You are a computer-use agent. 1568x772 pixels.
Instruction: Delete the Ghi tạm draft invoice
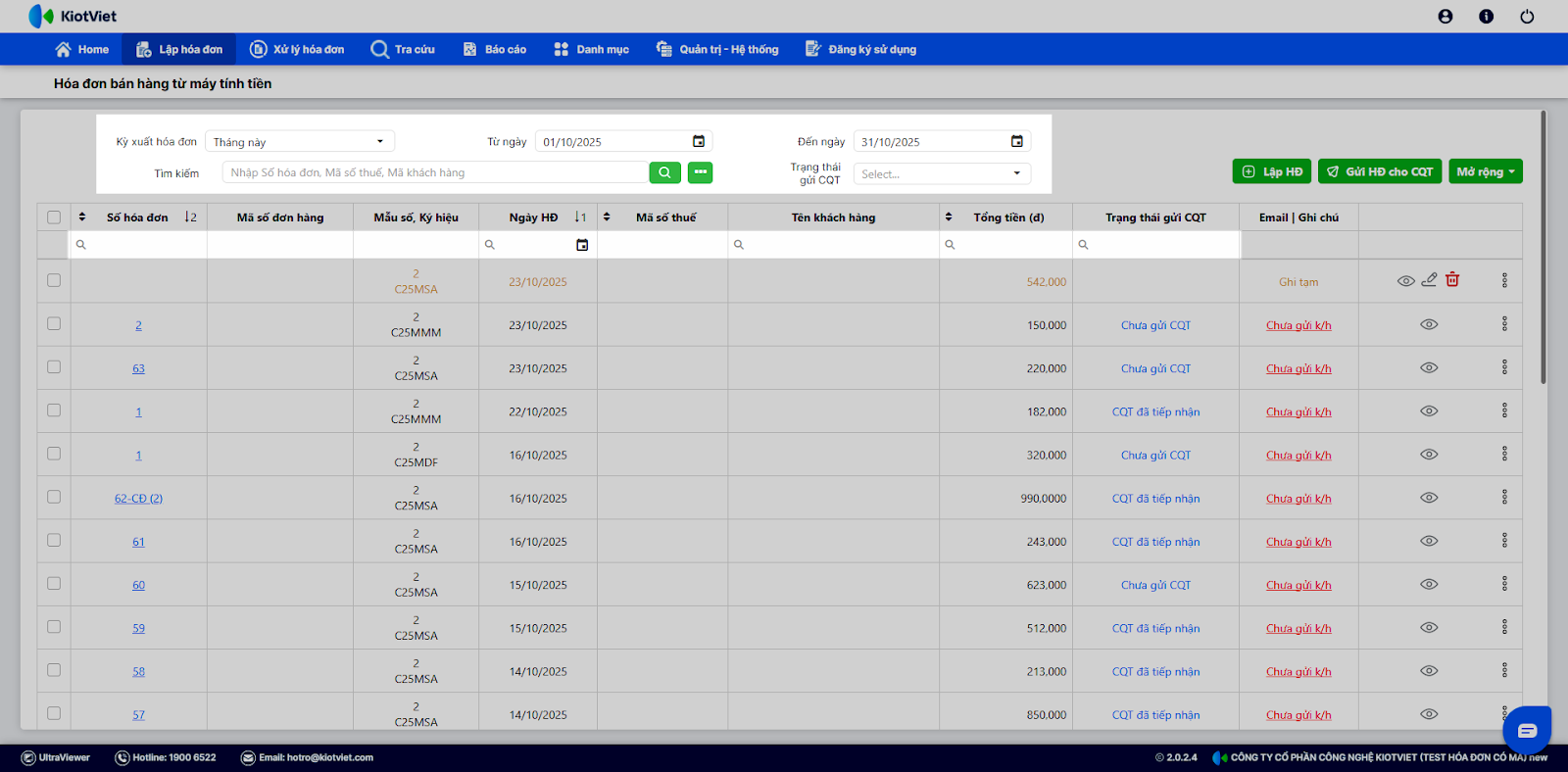click(1452, 280)
